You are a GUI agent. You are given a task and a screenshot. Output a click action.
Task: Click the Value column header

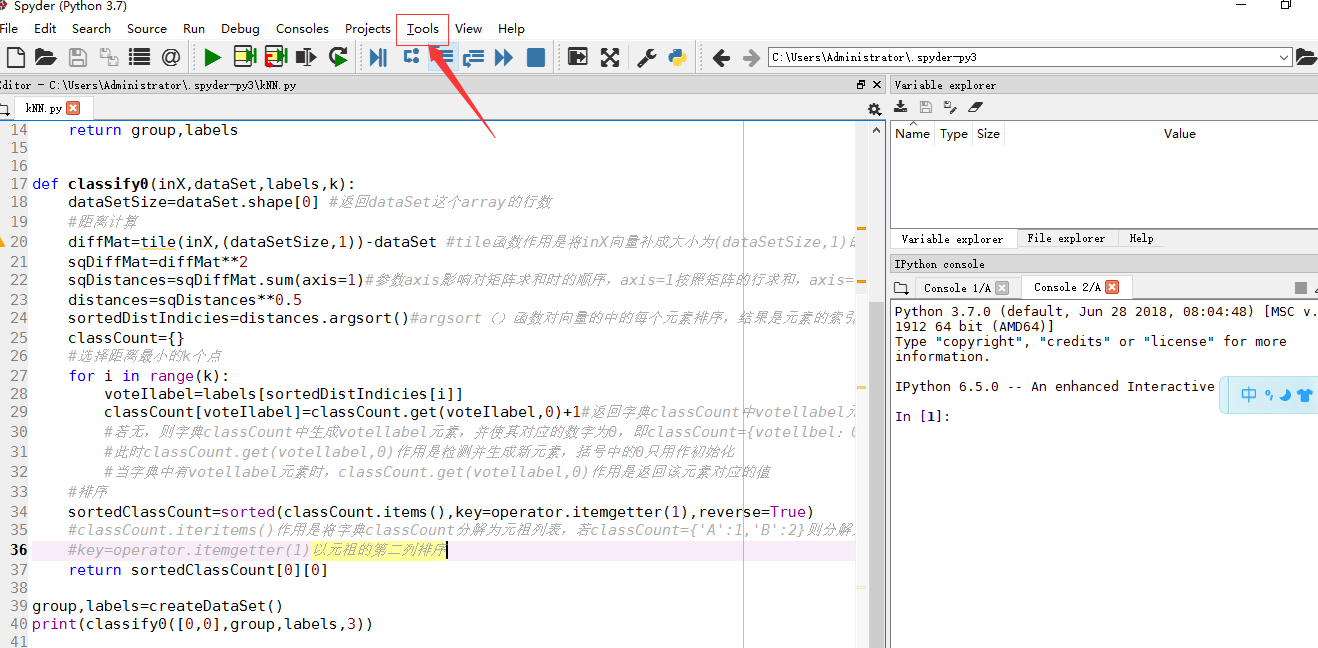pyautogui.click(x=1179, y=134)
